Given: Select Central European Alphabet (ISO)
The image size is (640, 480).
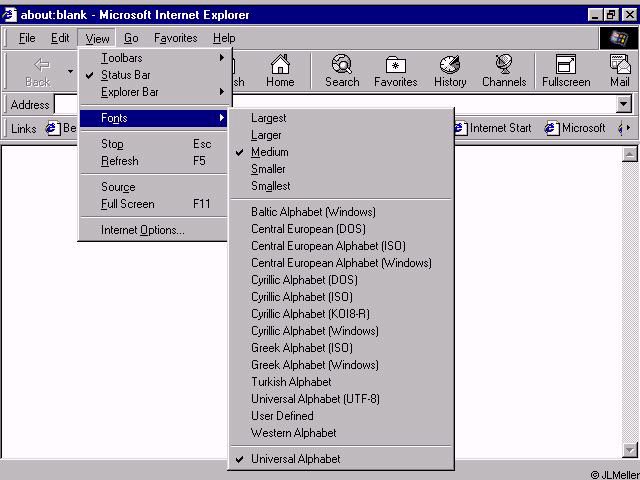Looking at the screenshot, I should tap(341, 246).
